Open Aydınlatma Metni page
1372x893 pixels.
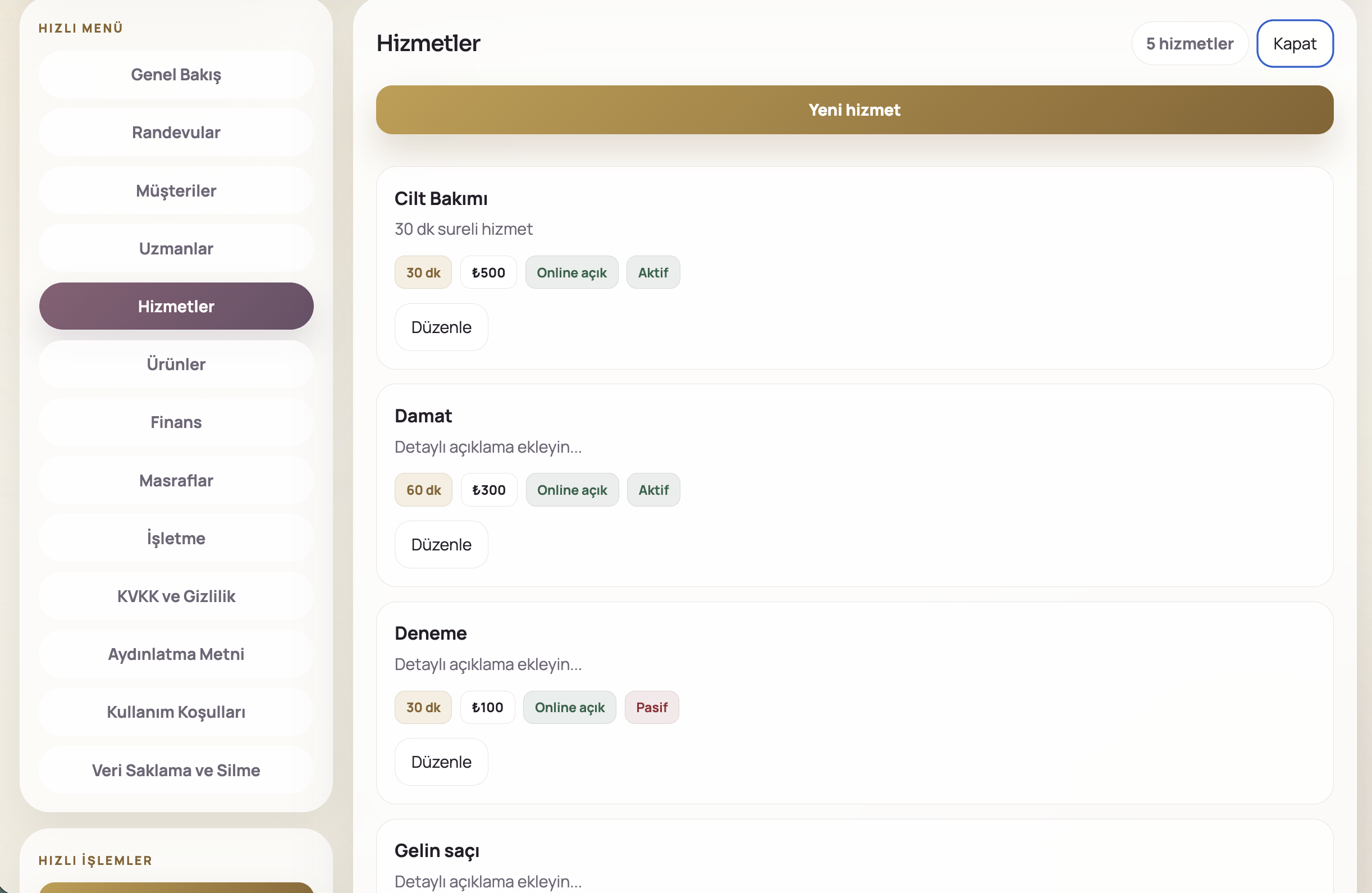(x=176, y=654)
